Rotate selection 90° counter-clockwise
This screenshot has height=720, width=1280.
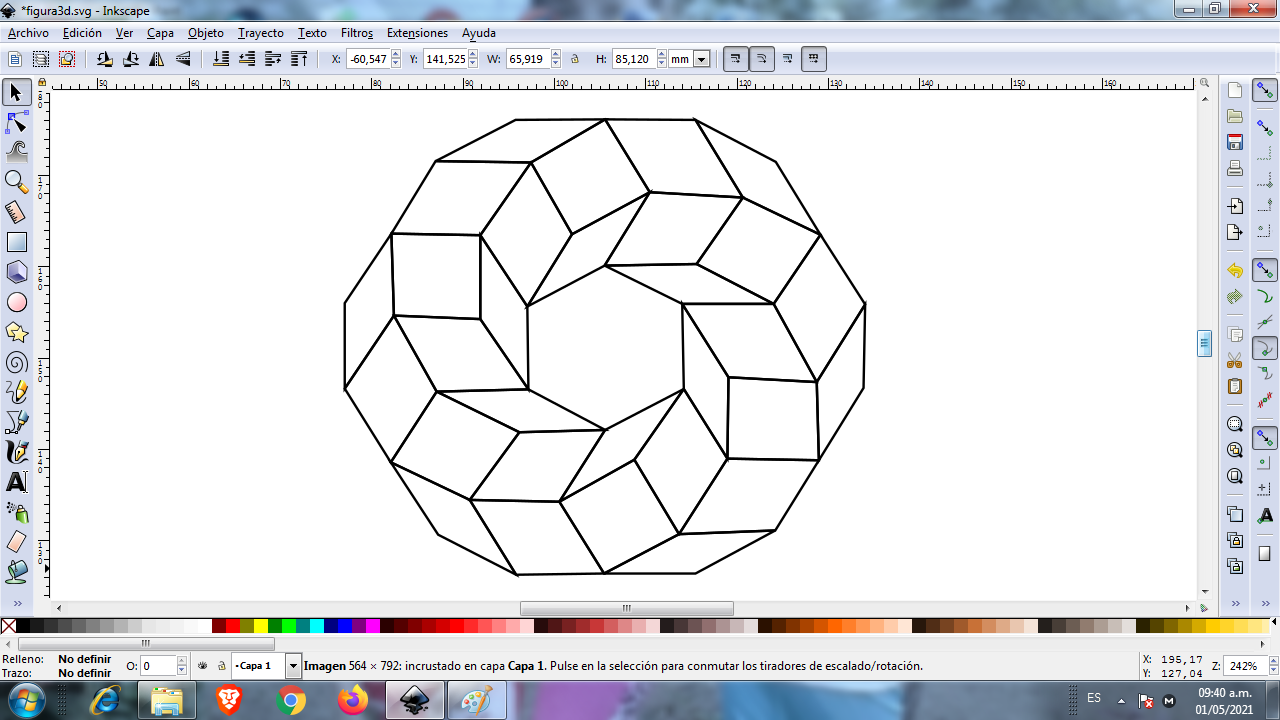[104, 59]
